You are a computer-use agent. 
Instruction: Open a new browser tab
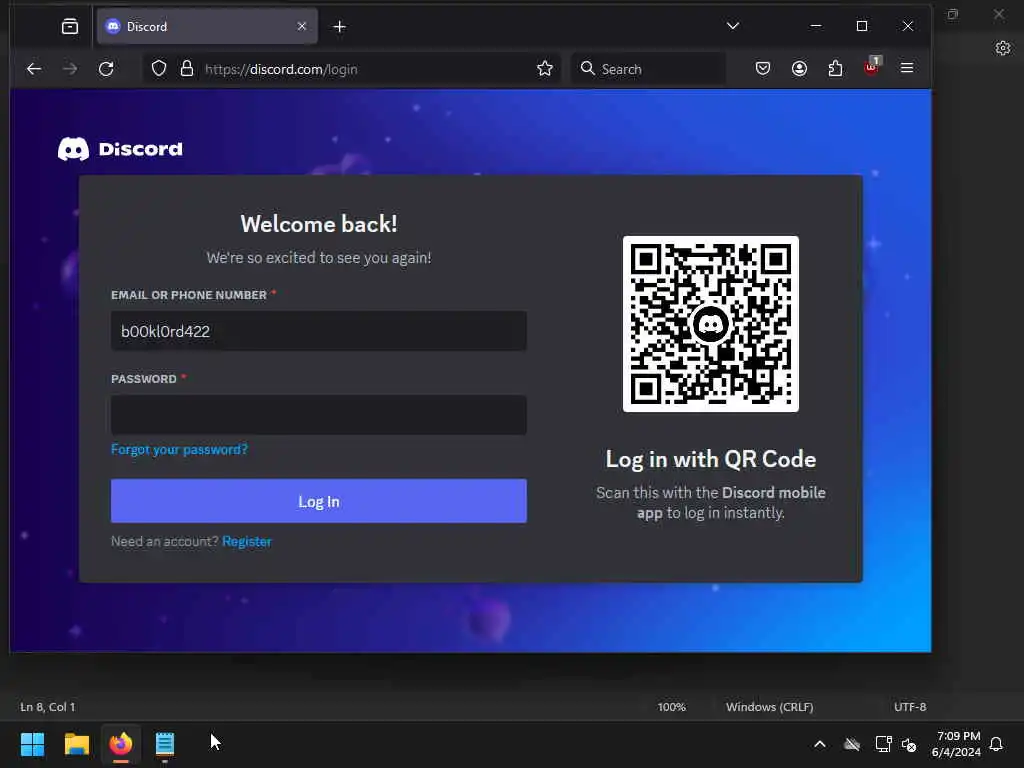point(340,27)
